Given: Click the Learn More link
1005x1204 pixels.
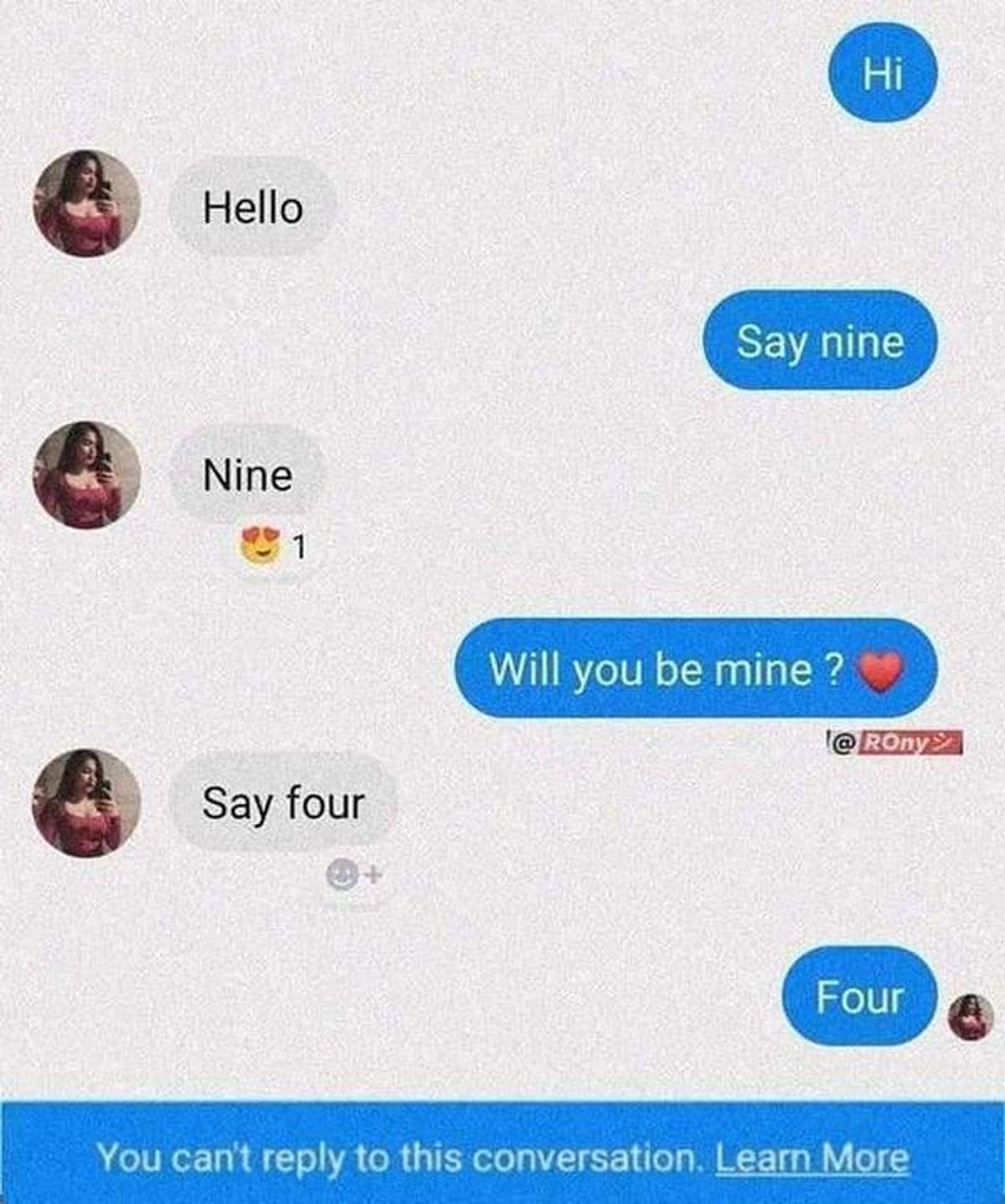Looking at the screenshot, I should point(812,1159).
